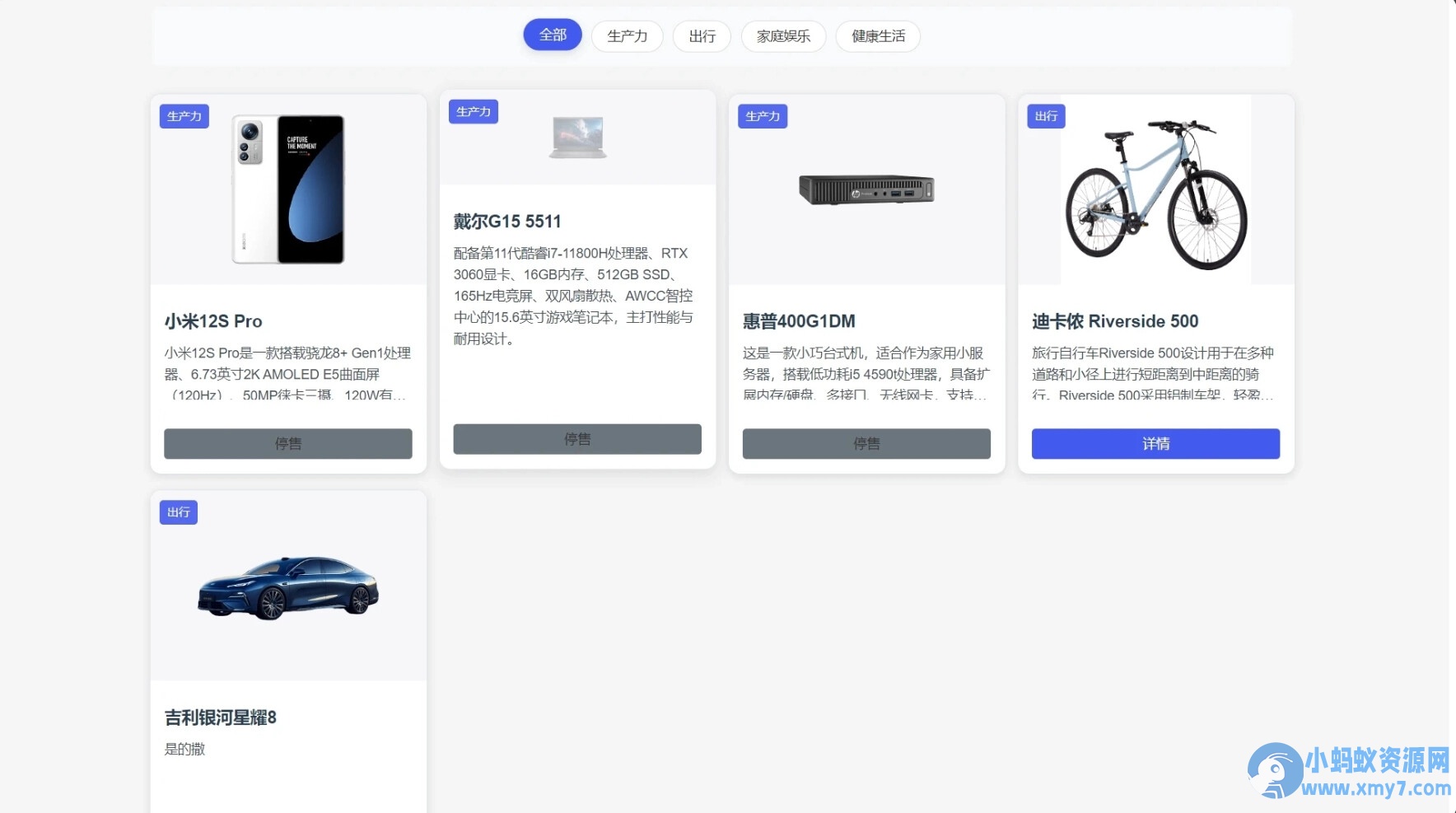This screenshot has width=1456, height=813.
Task: Click the 生产力 tag on 戴尔G15 card
Action: coord(474,112)
